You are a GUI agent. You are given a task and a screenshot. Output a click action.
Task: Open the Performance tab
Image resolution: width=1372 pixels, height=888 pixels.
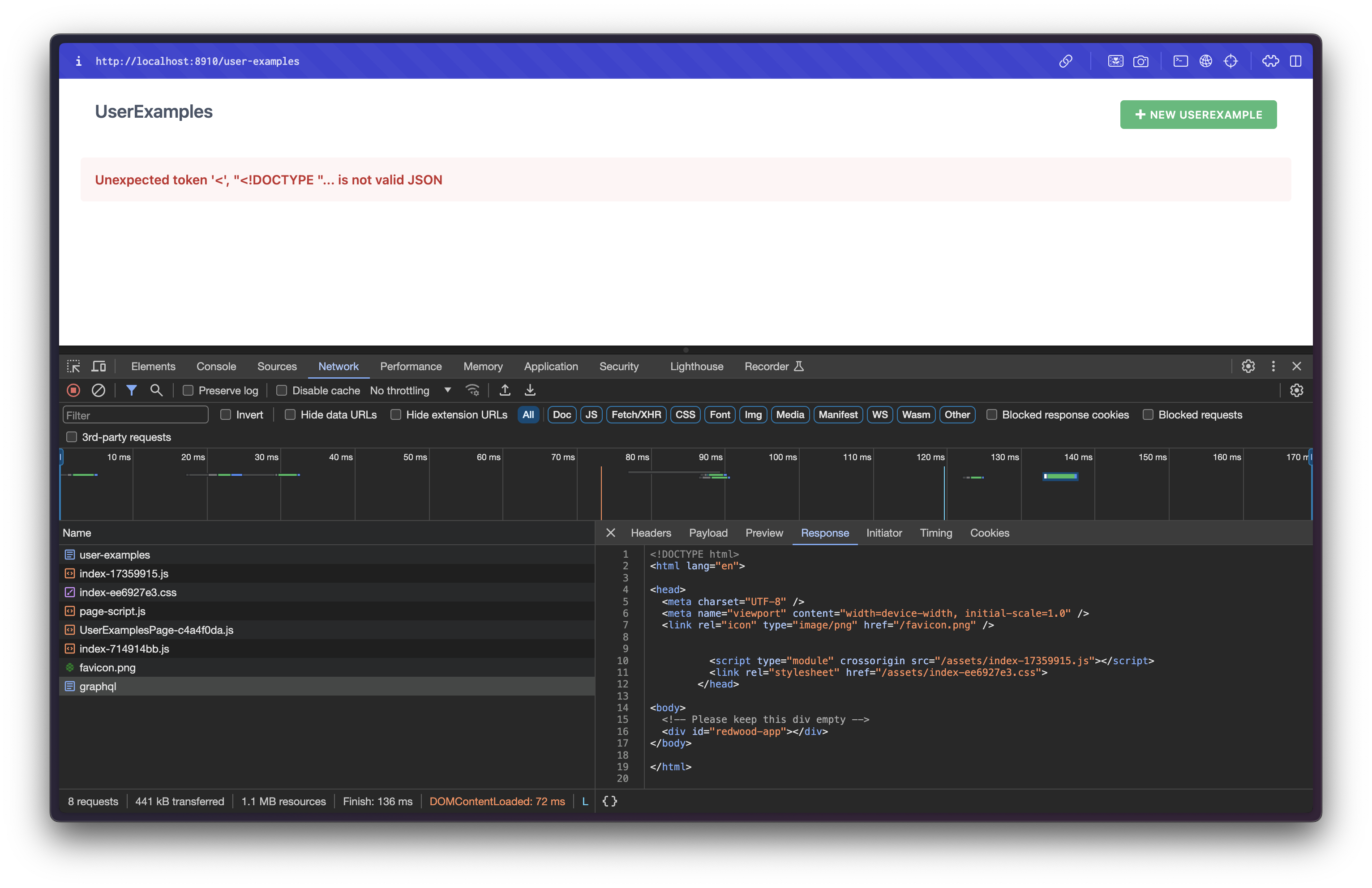411,367
